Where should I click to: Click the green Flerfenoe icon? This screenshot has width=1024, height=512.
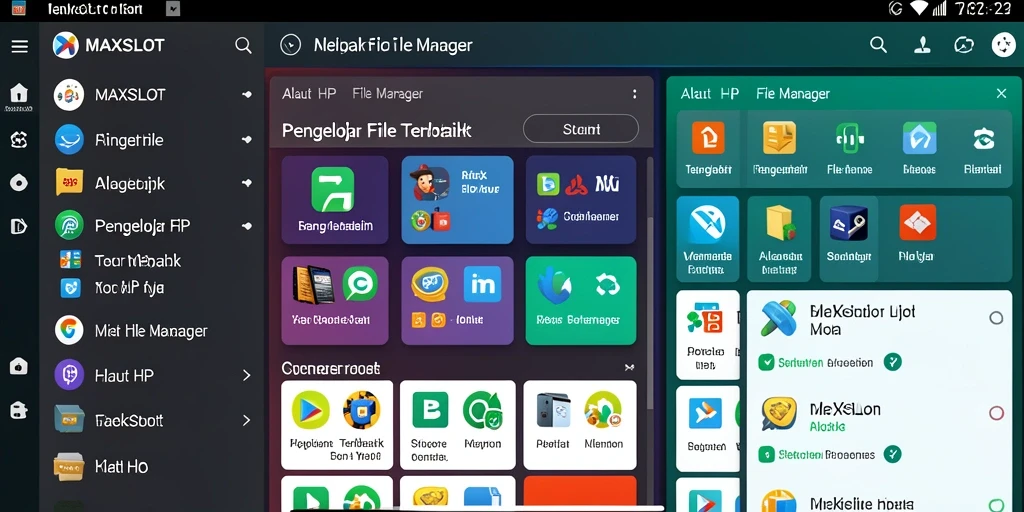[x=850, y=138]
